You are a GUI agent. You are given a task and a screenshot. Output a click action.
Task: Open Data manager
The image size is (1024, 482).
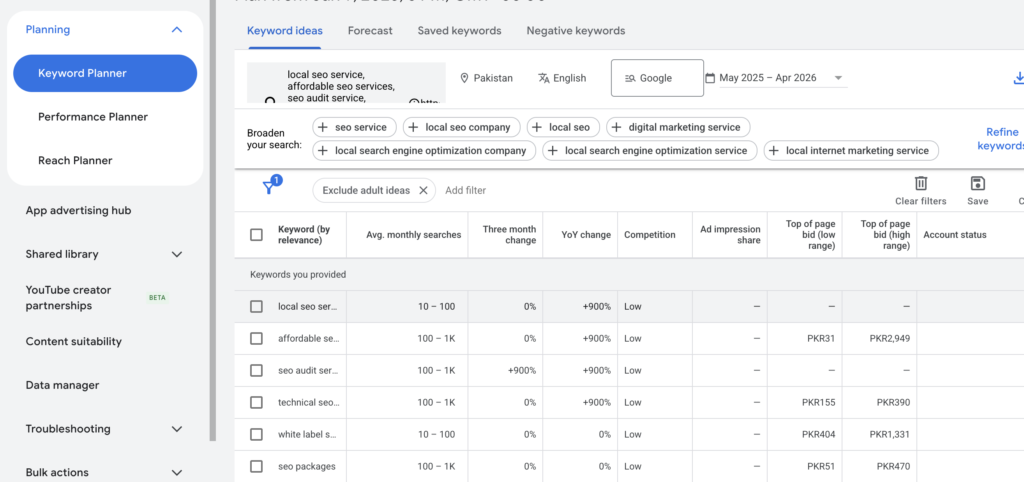click(x=63, y=385)
